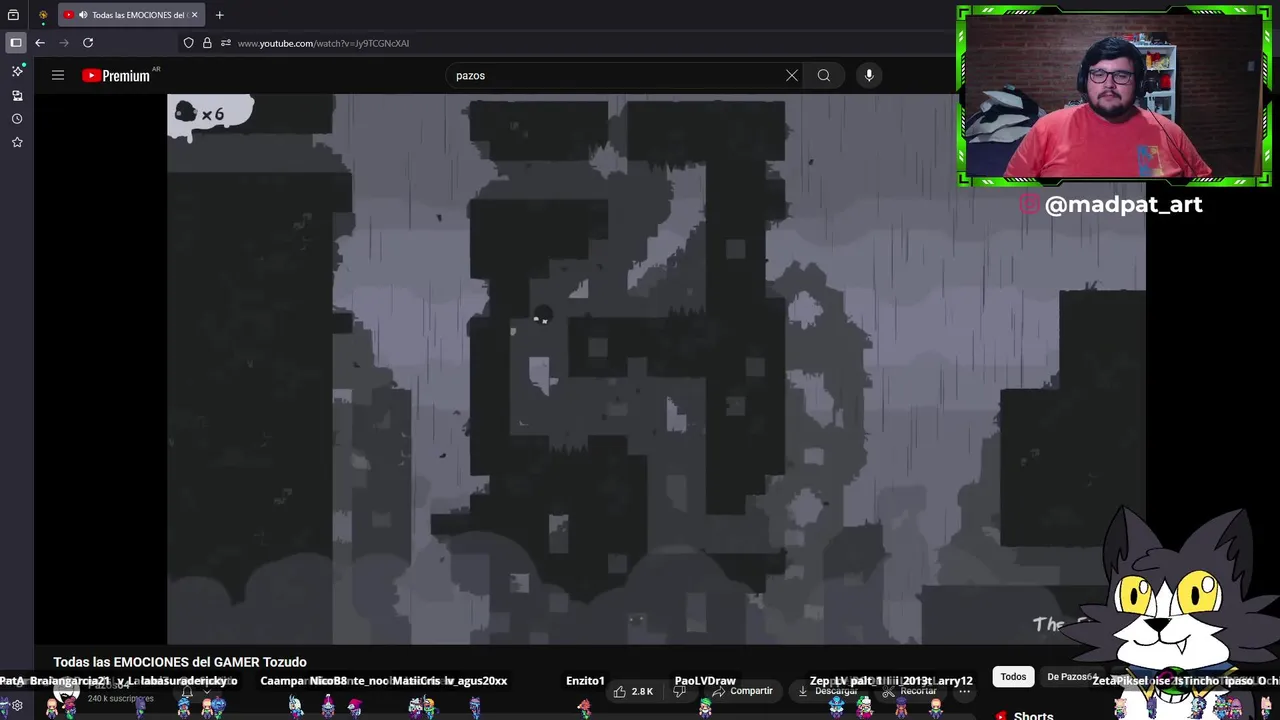Open site permissions settings icon

[226, 43]
